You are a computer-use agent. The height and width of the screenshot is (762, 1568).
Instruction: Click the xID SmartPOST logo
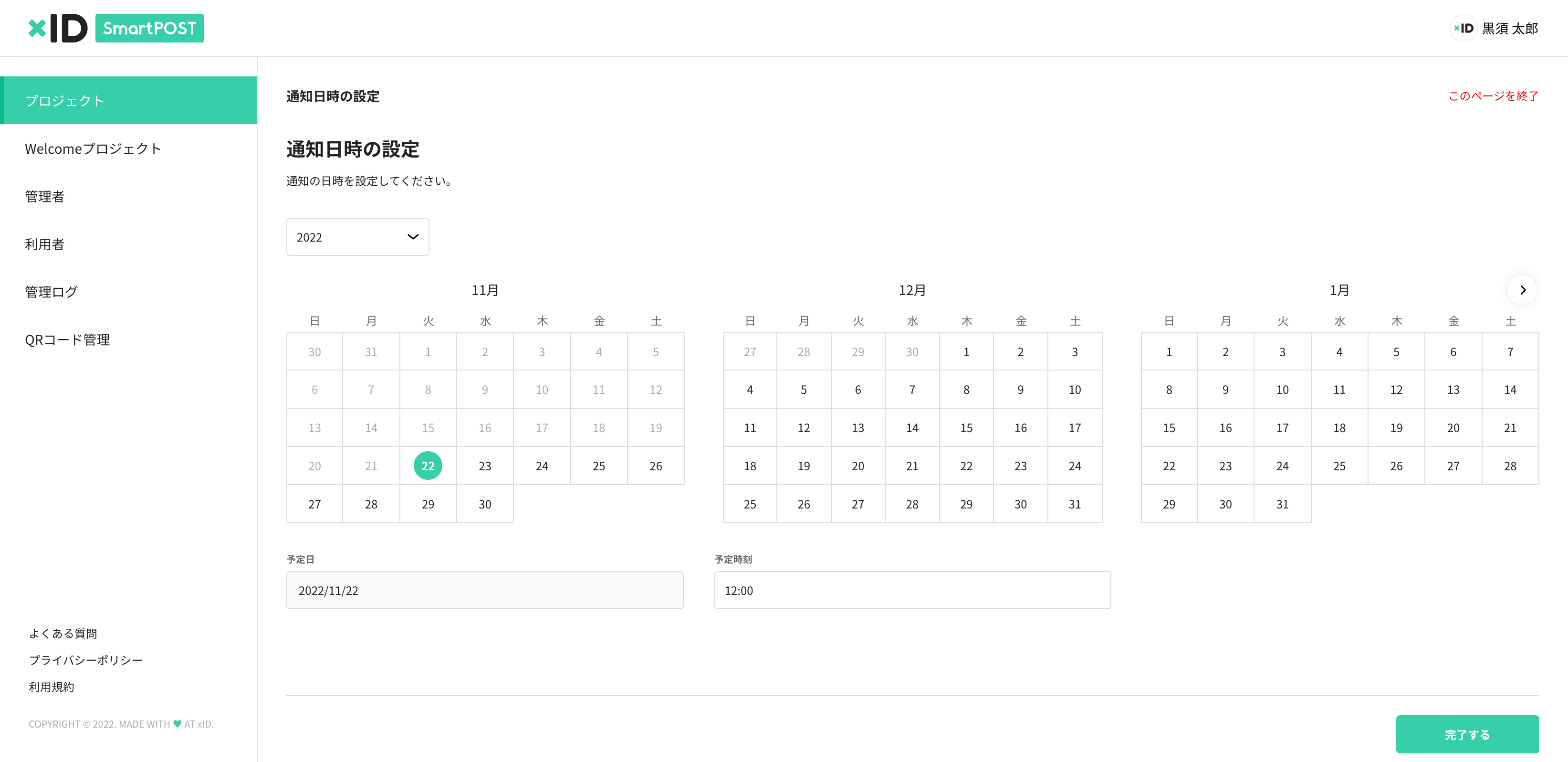115,27
